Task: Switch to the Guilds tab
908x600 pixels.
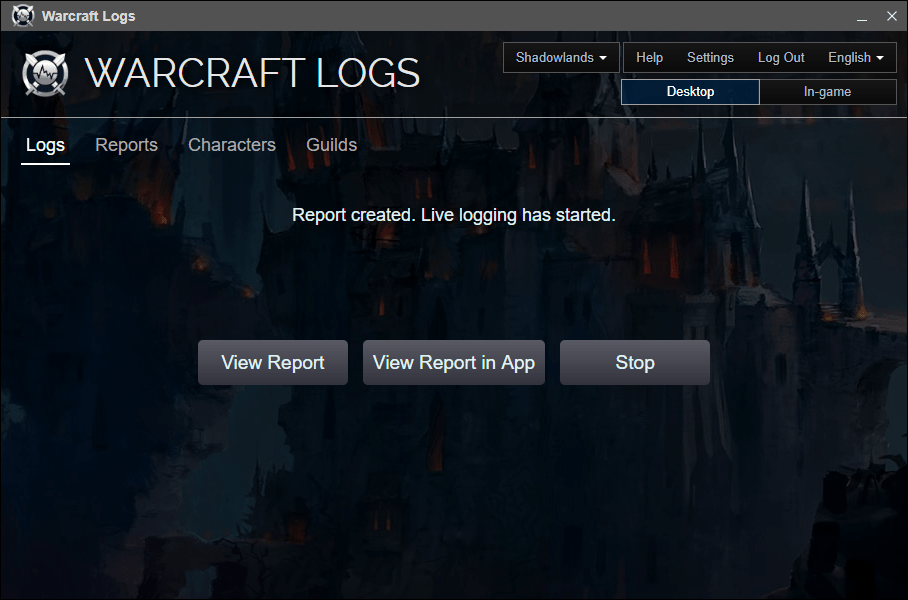Action: pyautogui.click(x=331, y=145)
